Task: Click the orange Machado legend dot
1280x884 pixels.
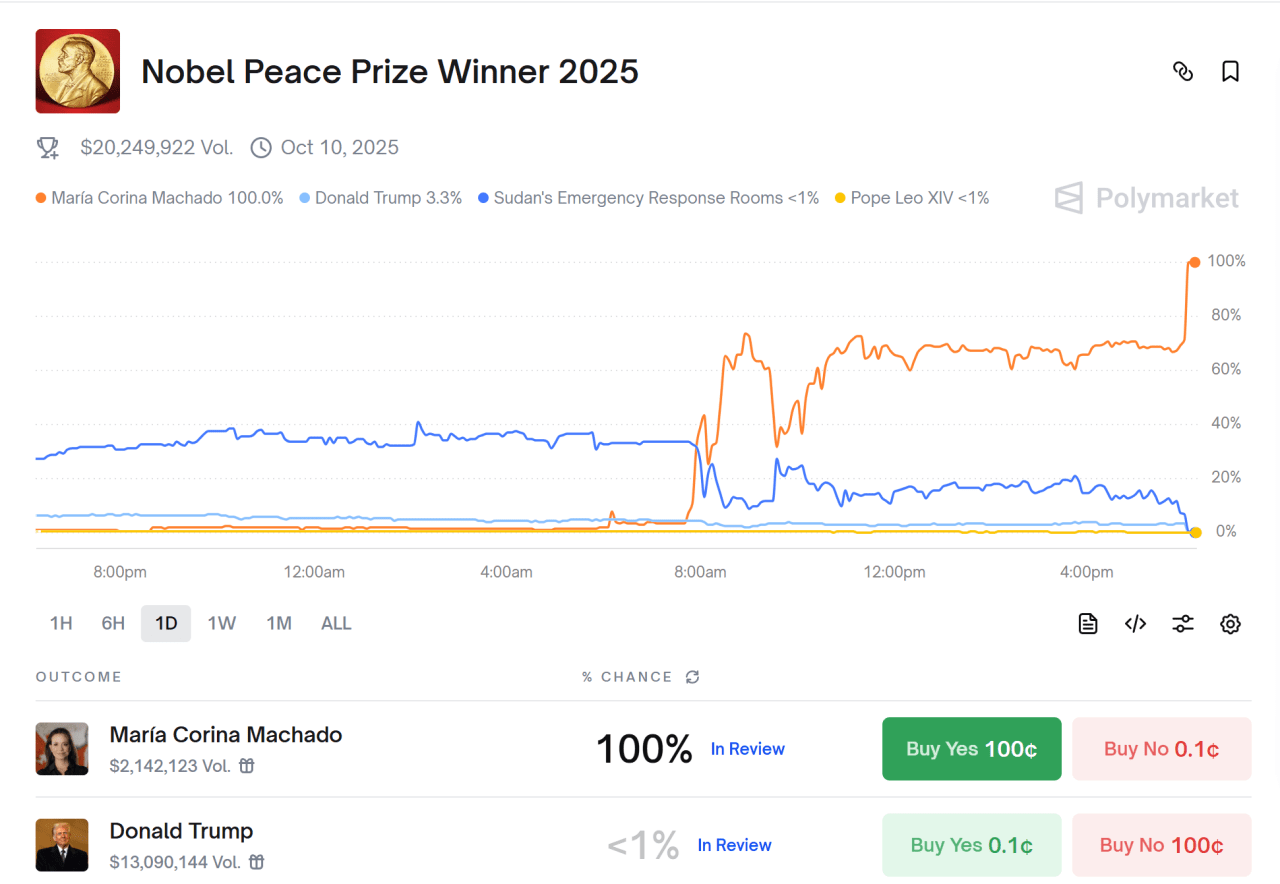Action: pos(41,198)
